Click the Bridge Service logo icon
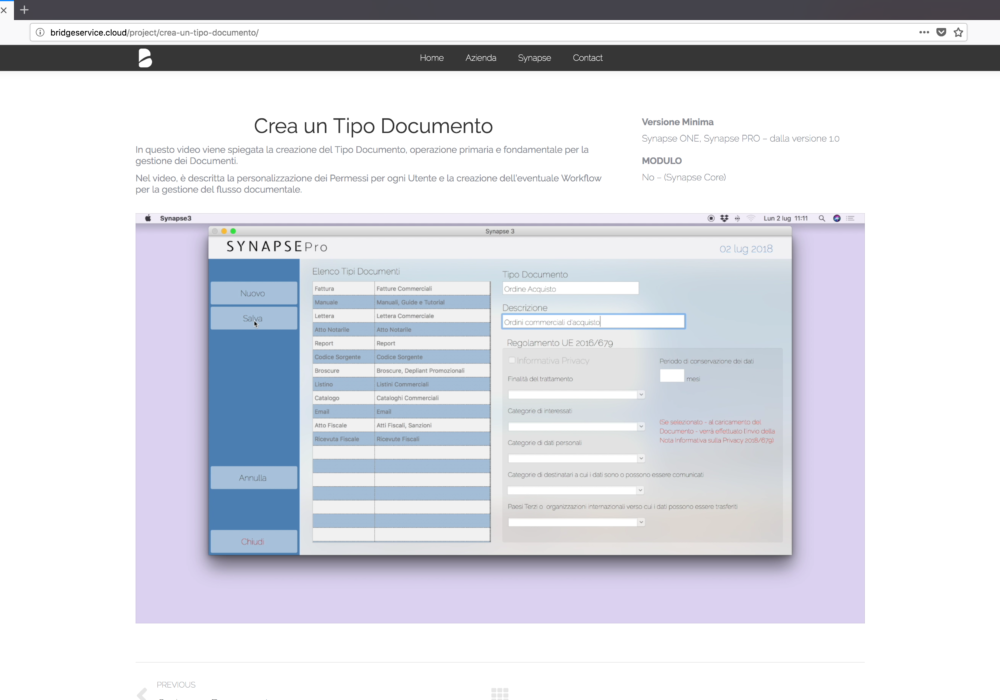This screenshot has width=1000, height=700. 145,58
